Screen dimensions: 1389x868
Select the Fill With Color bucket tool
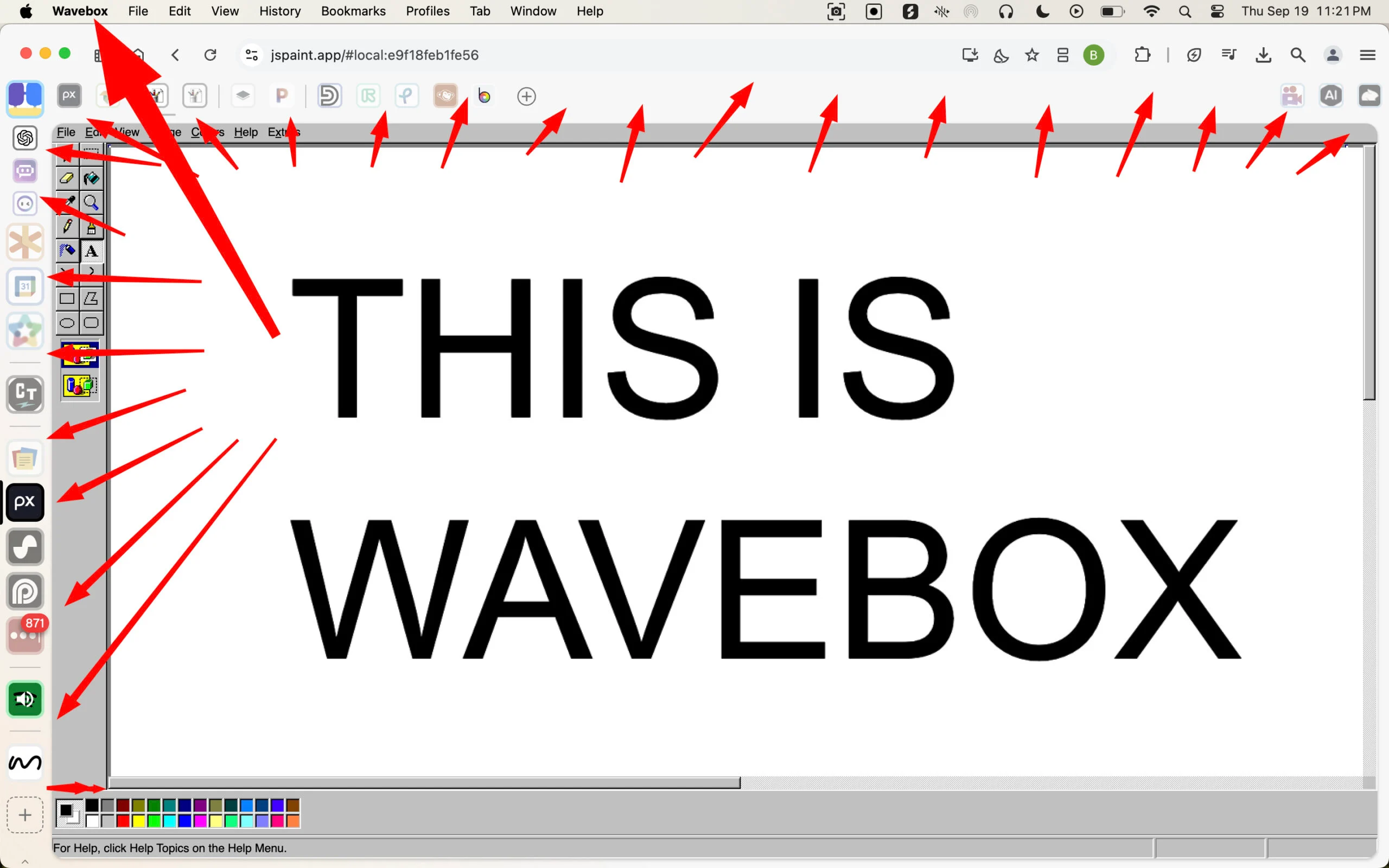(x=91, y=178)
